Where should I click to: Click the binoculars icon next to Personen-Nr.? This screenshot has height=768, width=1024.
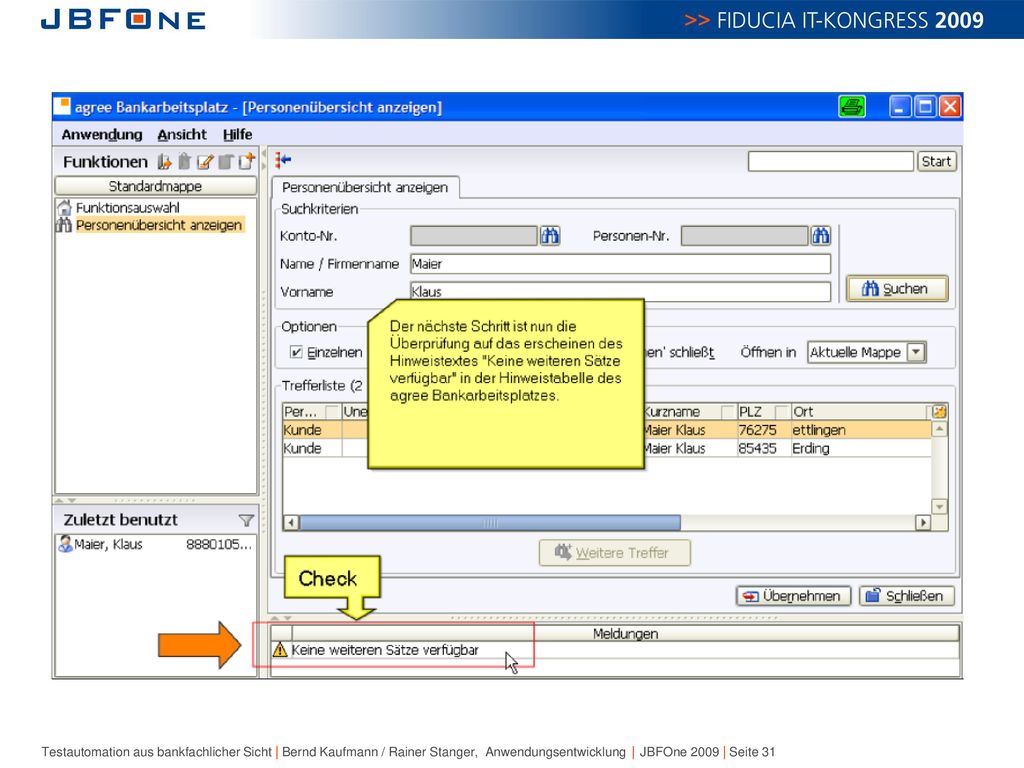point(820,236)
